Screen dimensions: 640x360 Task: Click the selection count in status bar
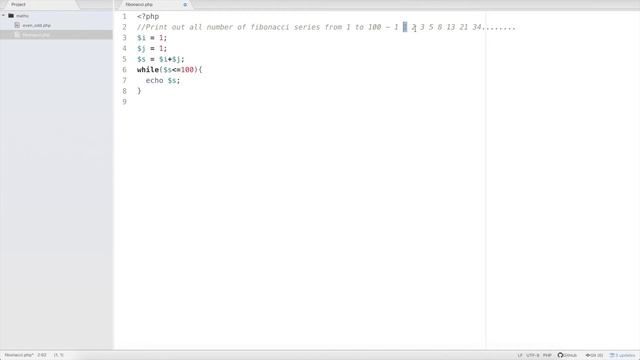[x=59, y=355]
